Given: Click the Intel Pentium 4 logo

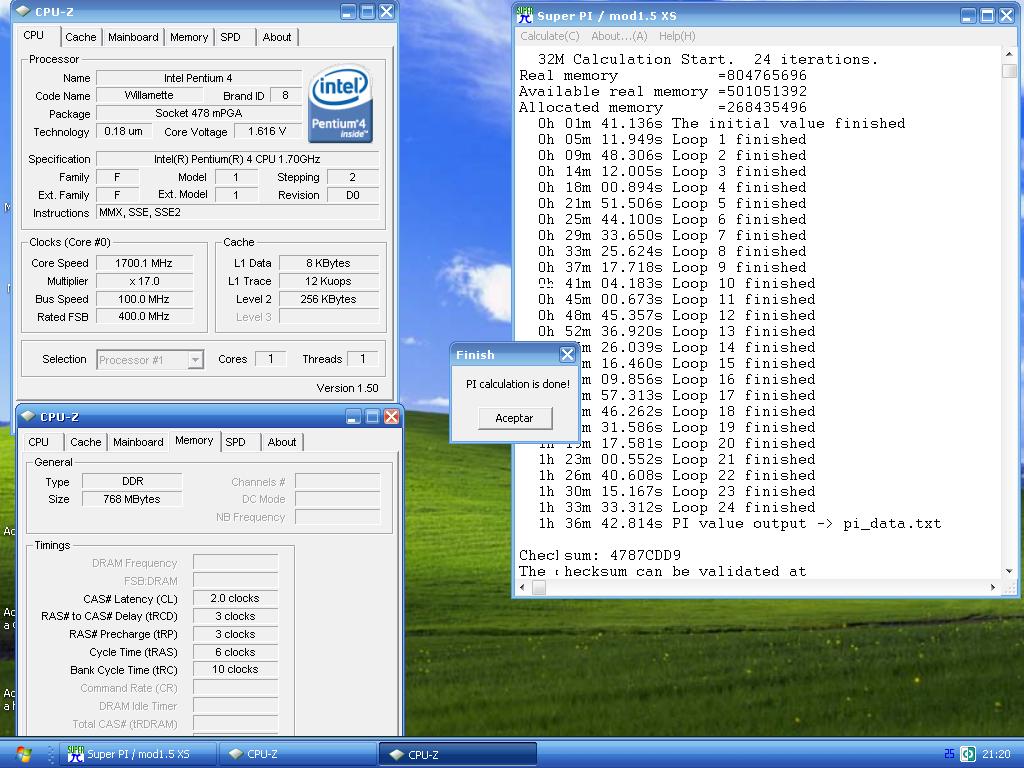Looking at the screenshot, I should click(x=340, y=103).
